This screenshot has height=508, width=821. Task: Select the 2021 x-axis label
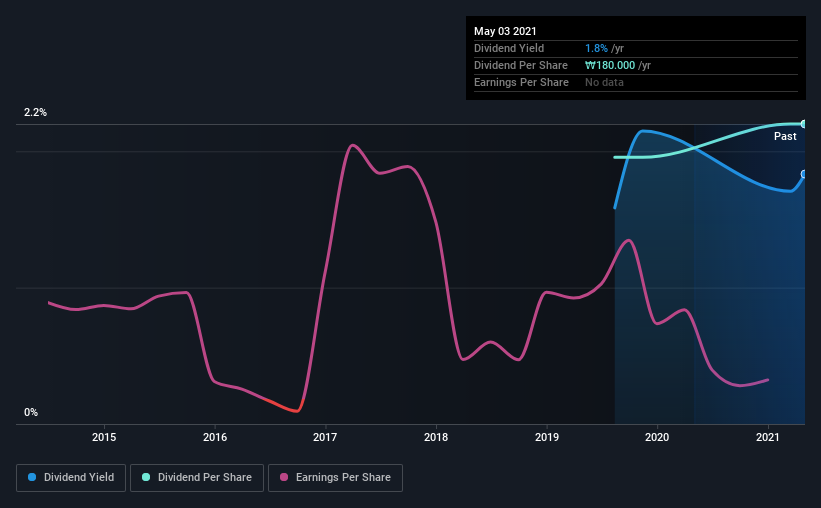click(x=768, y=437)
